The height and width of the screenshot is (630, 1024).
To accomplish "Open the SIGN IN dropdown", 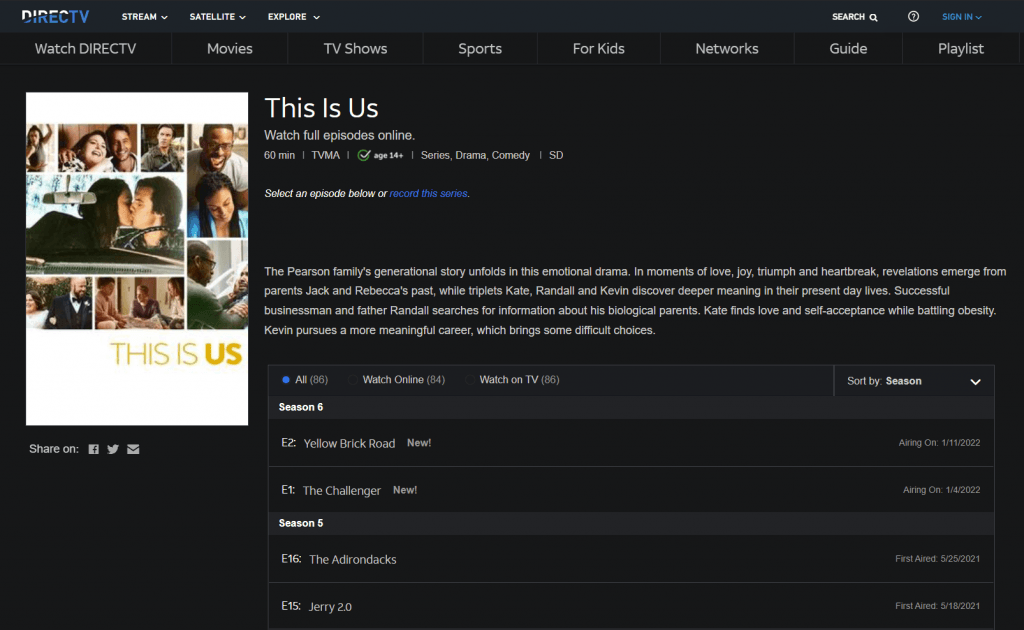I will click(x=961, y=16).
